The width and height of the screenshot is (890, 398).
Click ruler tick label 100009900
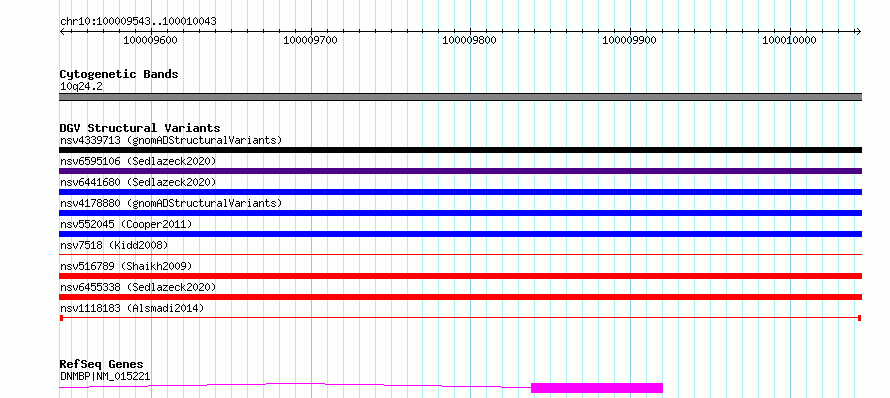[630, 40]
